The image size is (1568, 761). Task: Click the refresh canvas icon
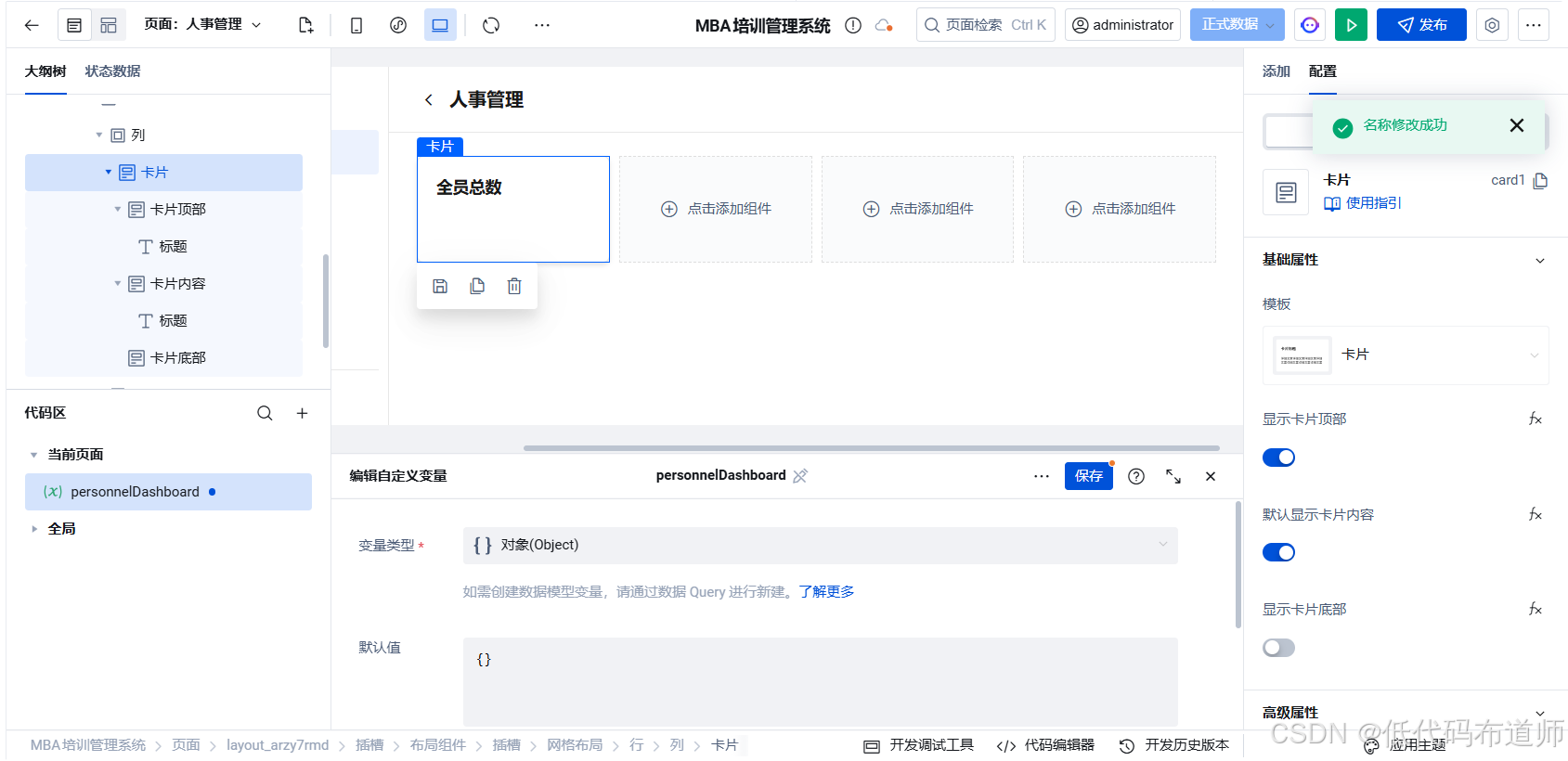tap(491, 25)
